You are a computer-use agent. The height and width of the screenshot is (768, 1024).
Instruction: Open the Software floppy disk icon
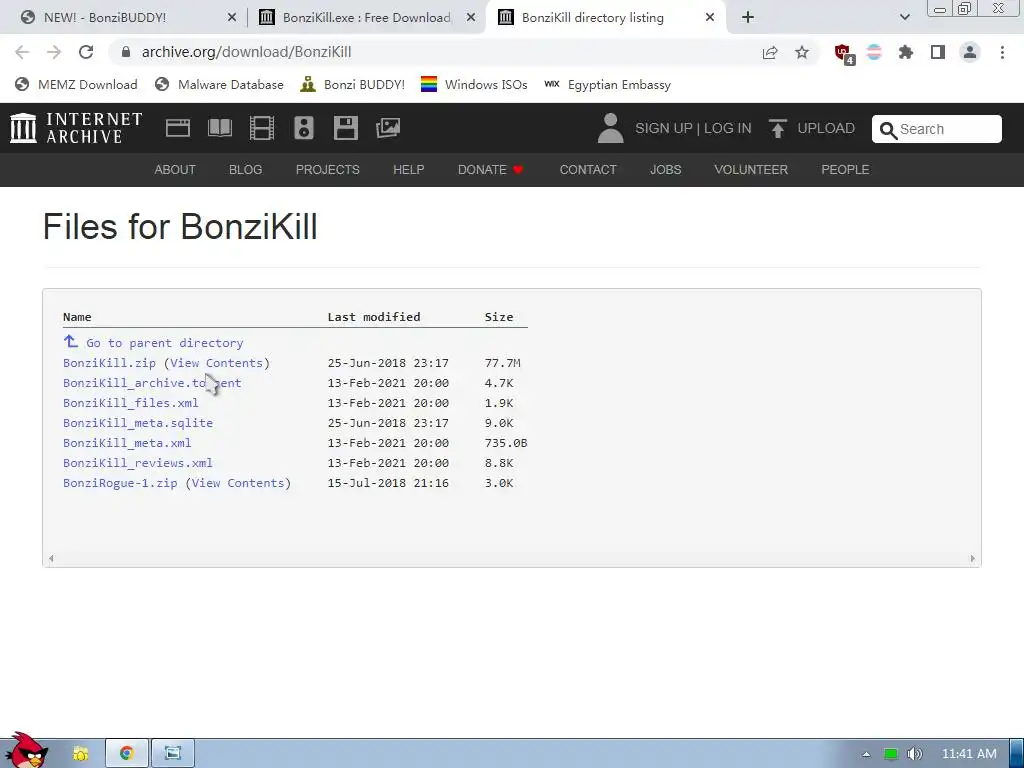click(x=345, y=128)
